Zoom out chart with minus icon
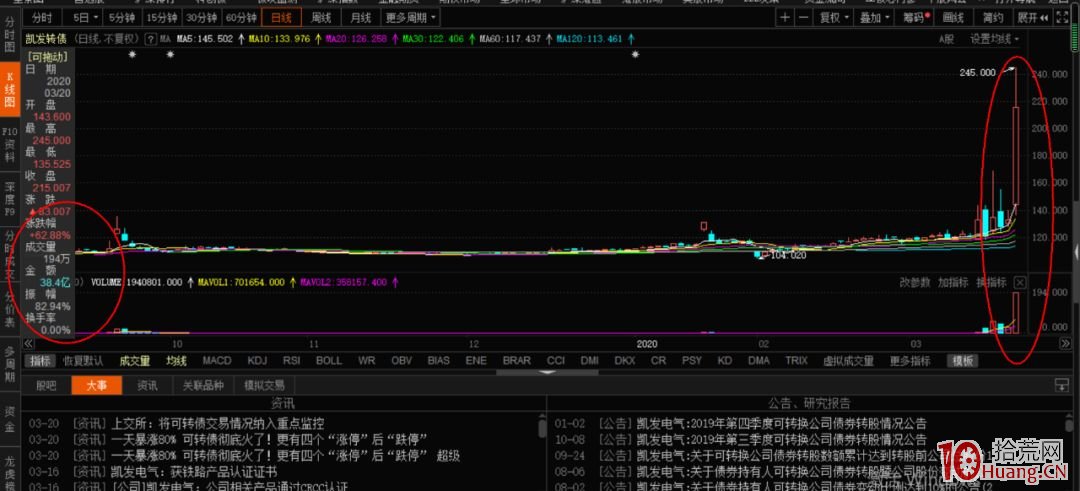 coord(803,18)
